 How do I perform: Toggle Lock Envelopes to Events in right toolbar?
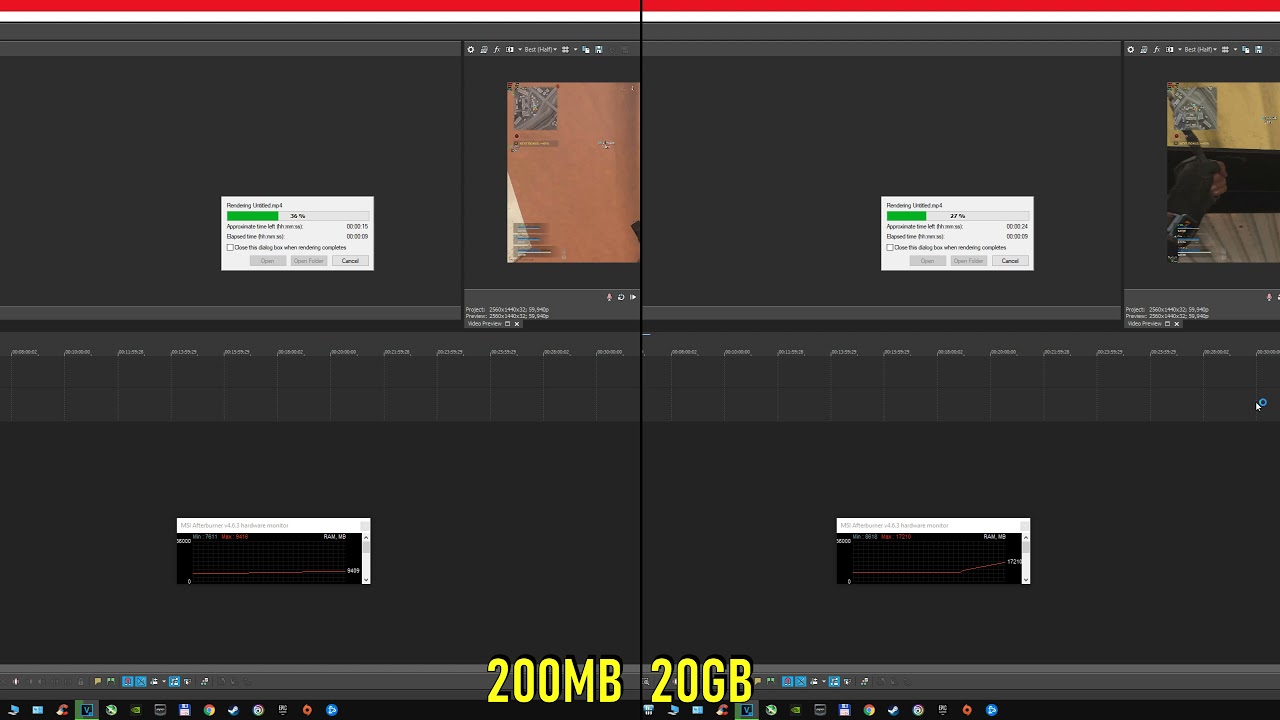point(834,681)
